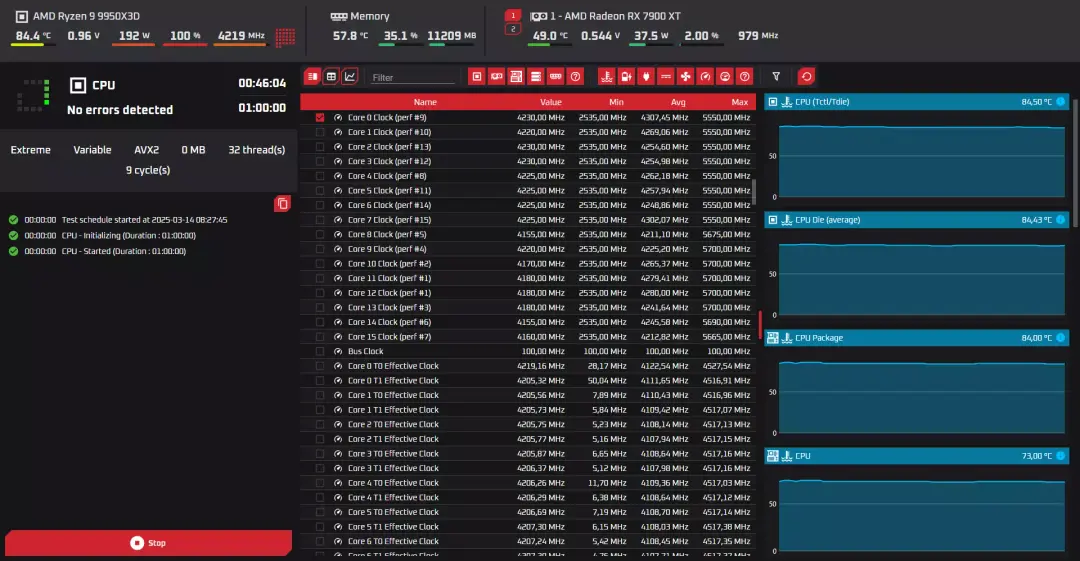Sort table by the Name column header
The width and height of the screenshot is (1080, 561).
(x=425, y=102)
